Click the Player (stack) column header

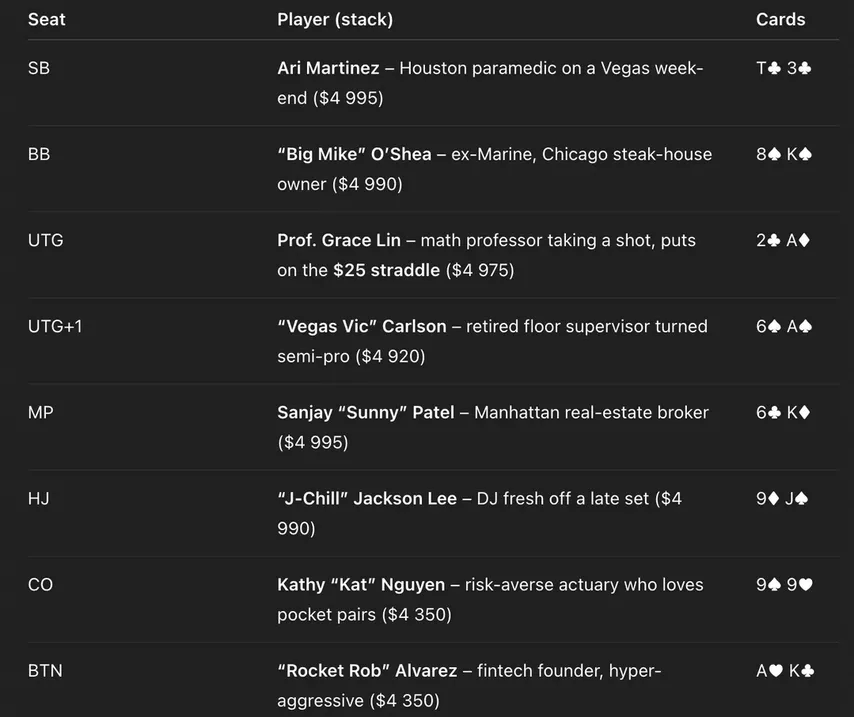pyautogui.click(x=335, y=20)
